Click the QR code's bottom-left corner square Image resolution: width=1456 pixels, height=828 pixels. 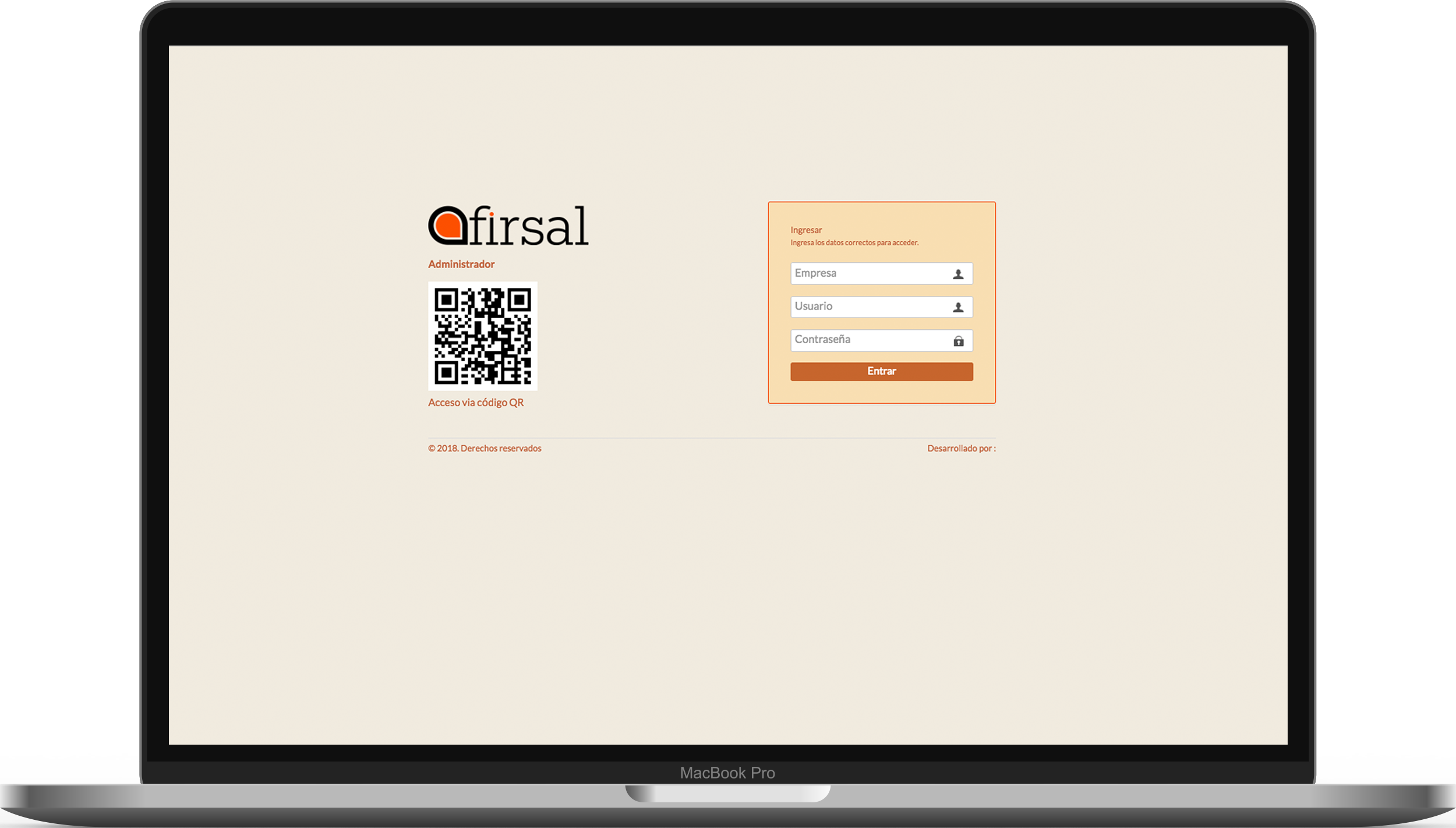pos(446,372)
